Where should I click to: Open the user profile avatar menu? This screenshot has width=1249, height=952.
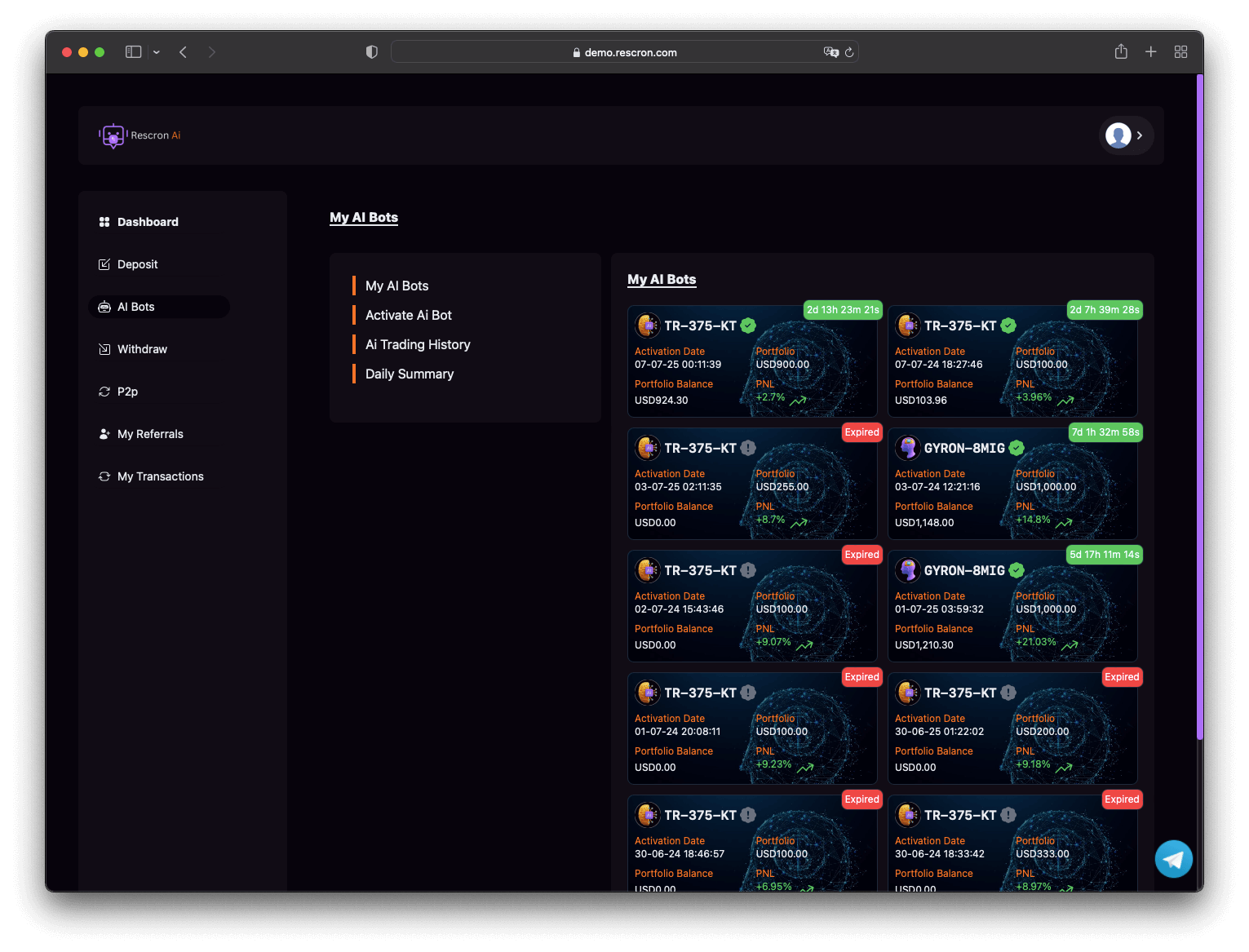(x=1124, y=135)
